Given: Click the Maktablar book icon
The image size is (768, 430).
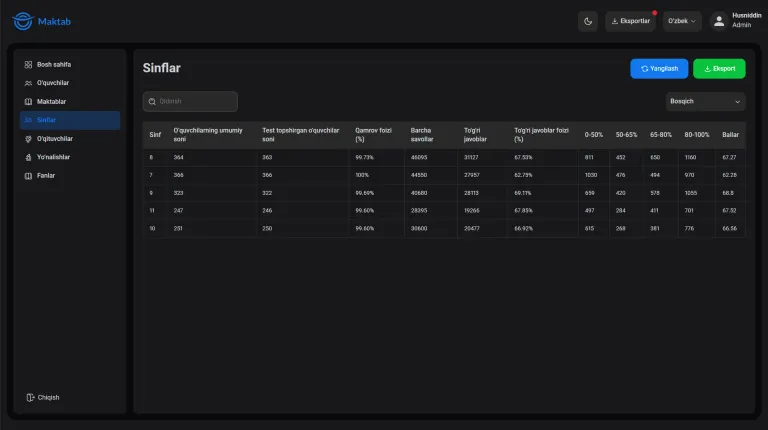Looking at the screenshot, I should (28, 101).
